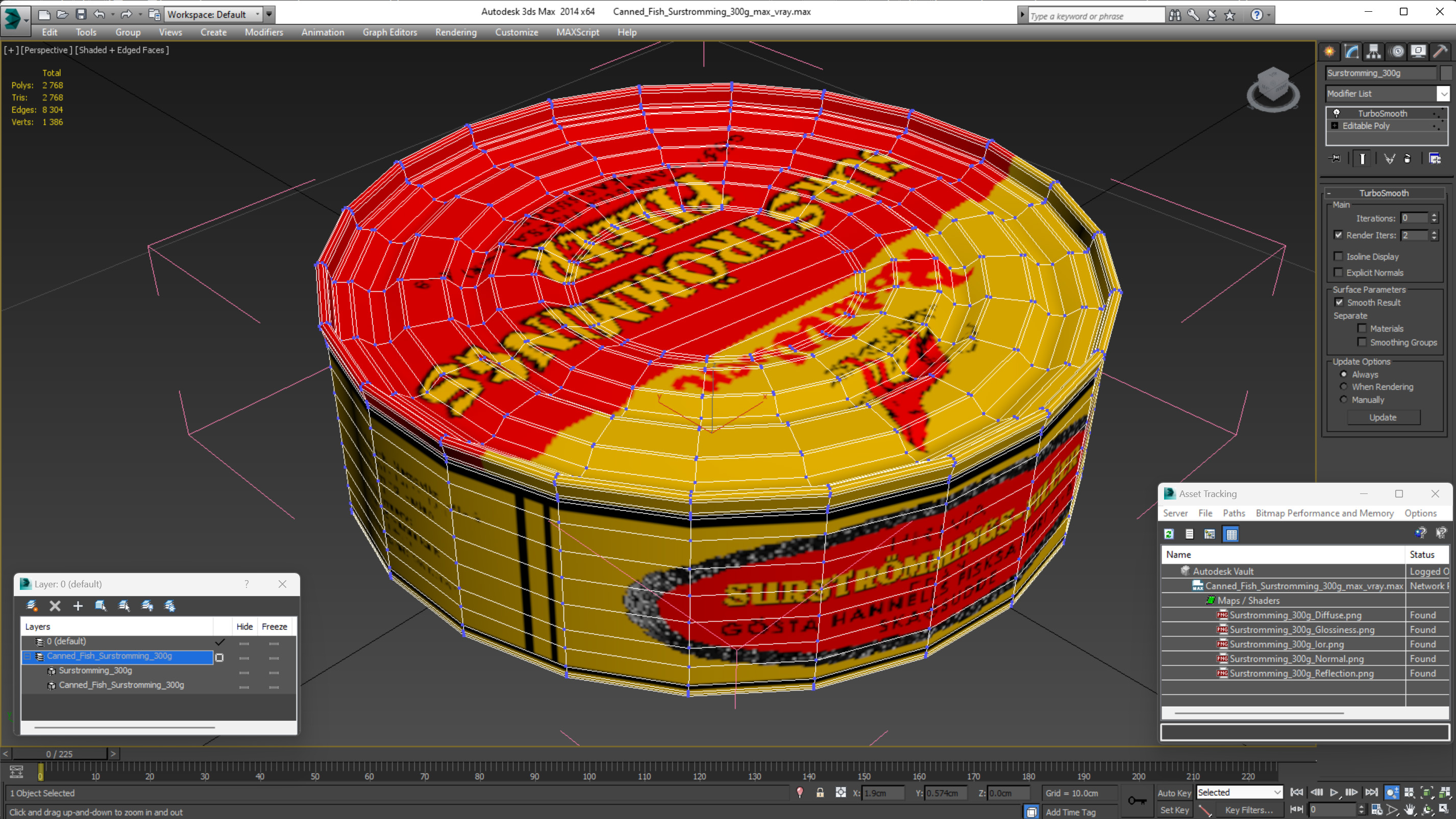Expand Editable Poly plus in modifier stack

[1335, 126]
